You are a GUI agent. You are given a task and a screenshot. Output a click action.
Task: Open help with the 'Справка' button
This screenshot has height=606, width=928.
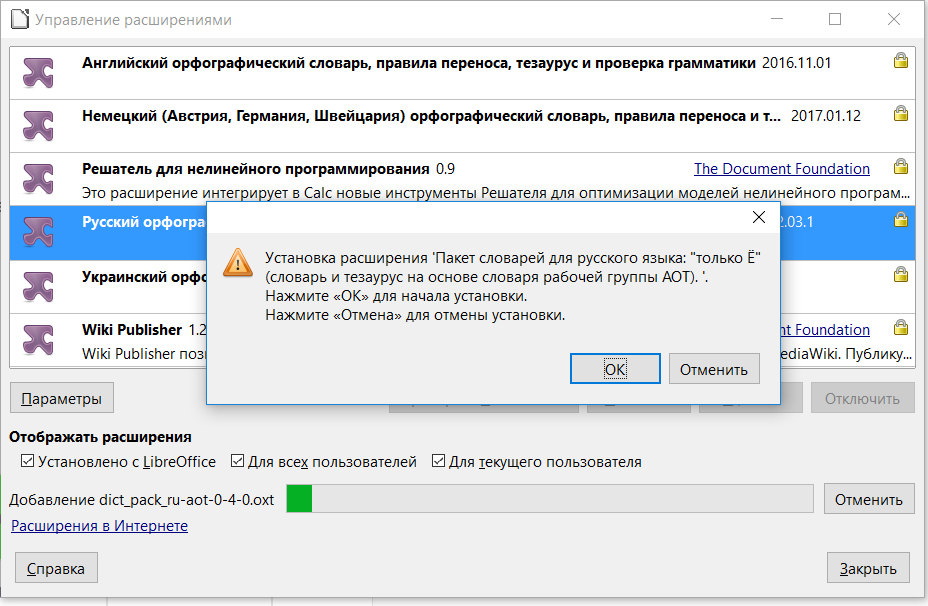56,568
